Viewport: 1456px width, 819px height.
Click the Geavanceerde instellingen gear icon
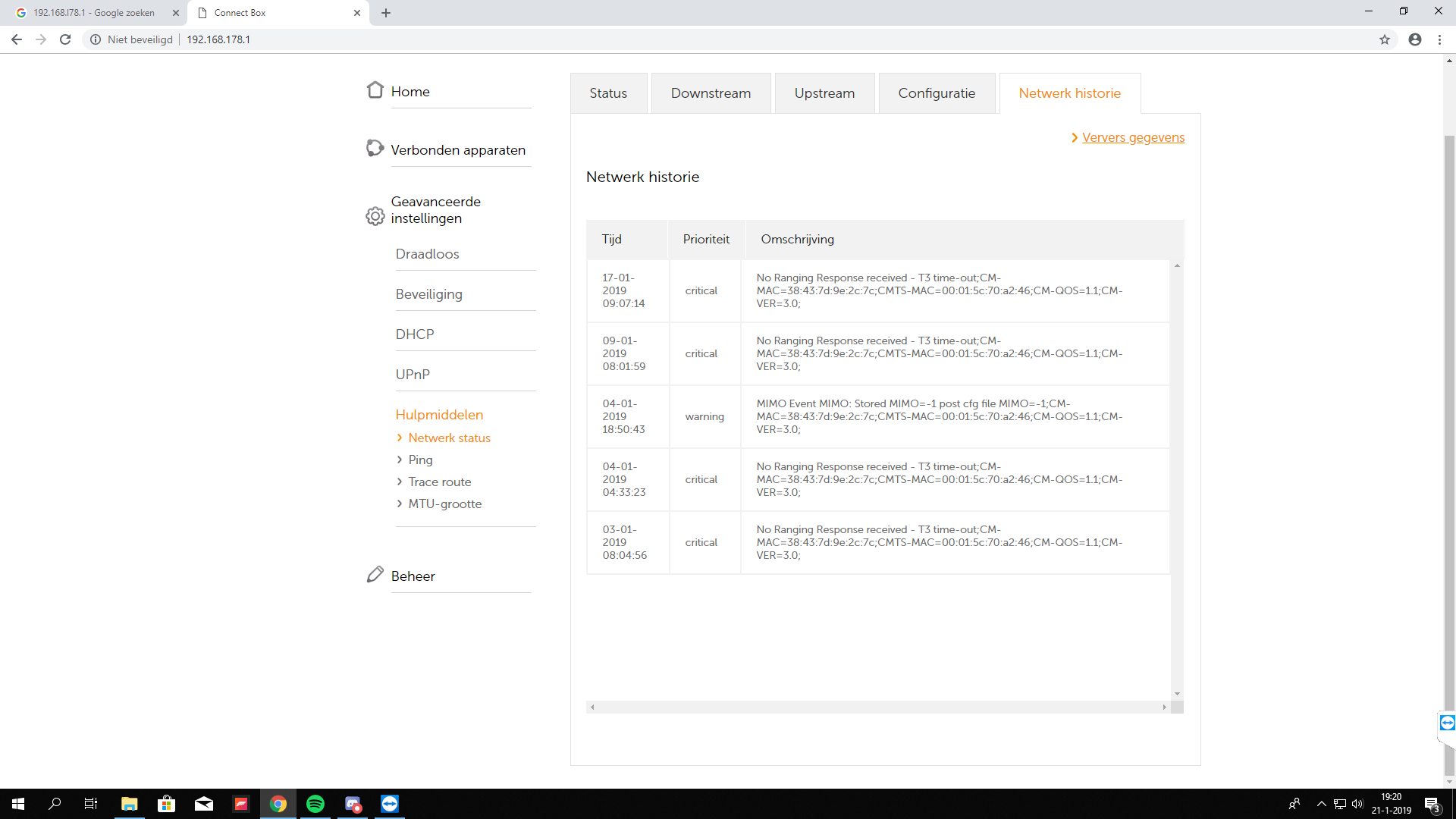(x=375, y=216)
